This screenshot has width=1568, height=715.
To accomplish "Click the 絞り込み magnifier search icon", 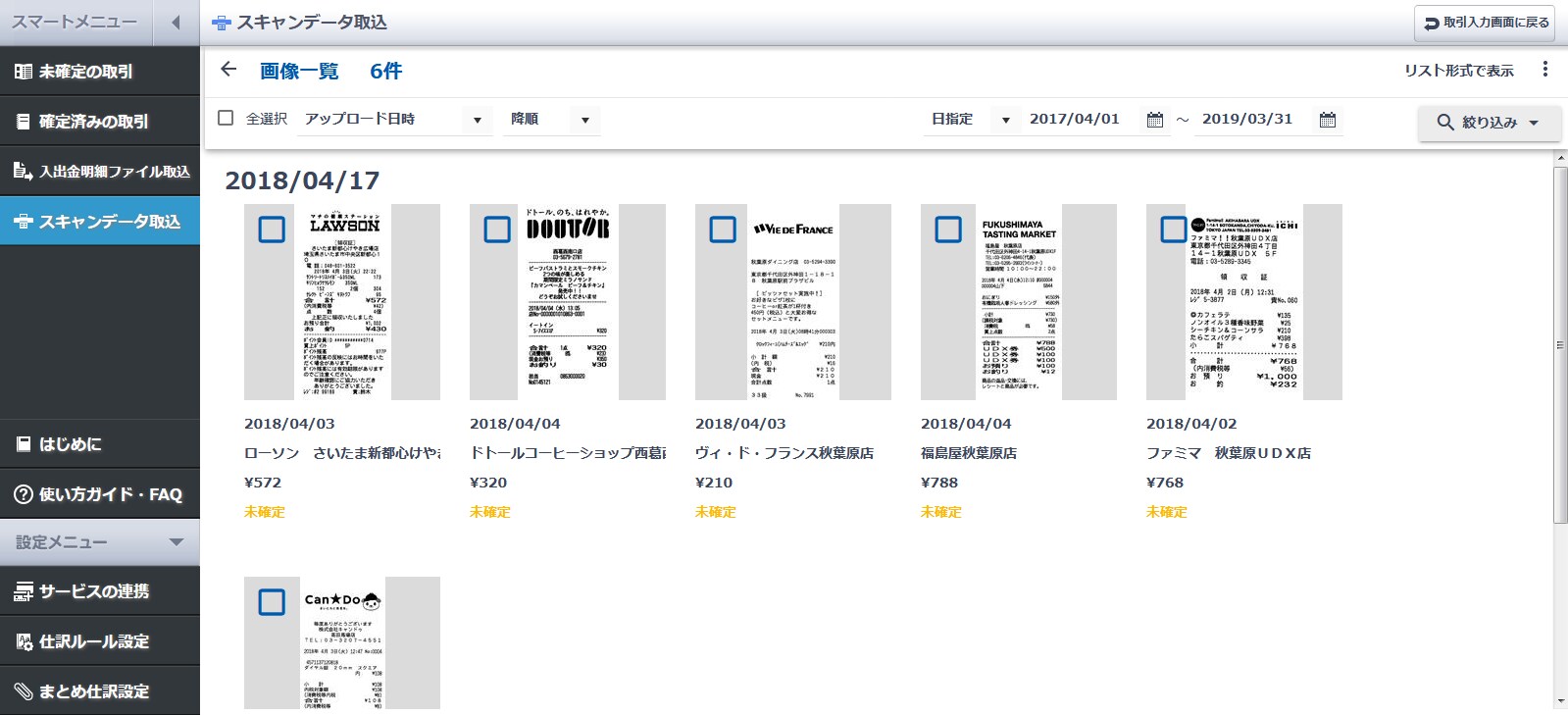I will pos(1444,123).
